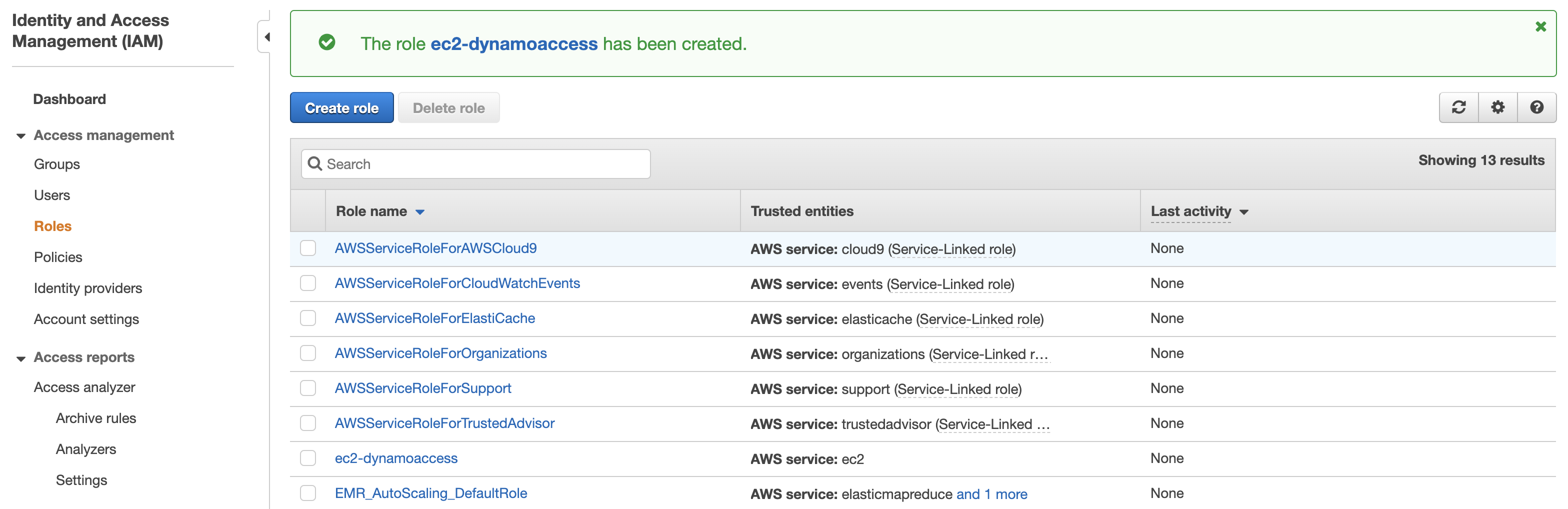This screenshot has width=1568, height=509.
Task: Click Trusted entities column header
Action: (x=801, y=211)
